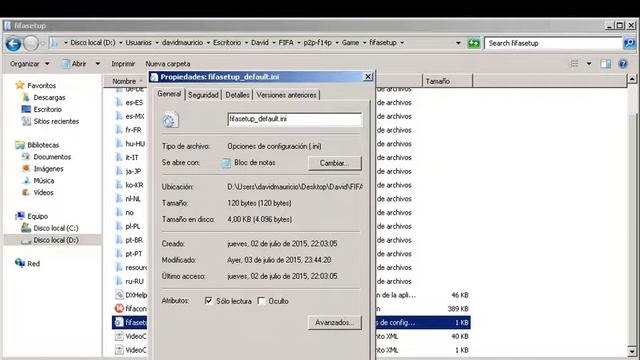Open Documentos library
Image resolution: width=640 pixels, height=360 pixels.
(52, 157)
